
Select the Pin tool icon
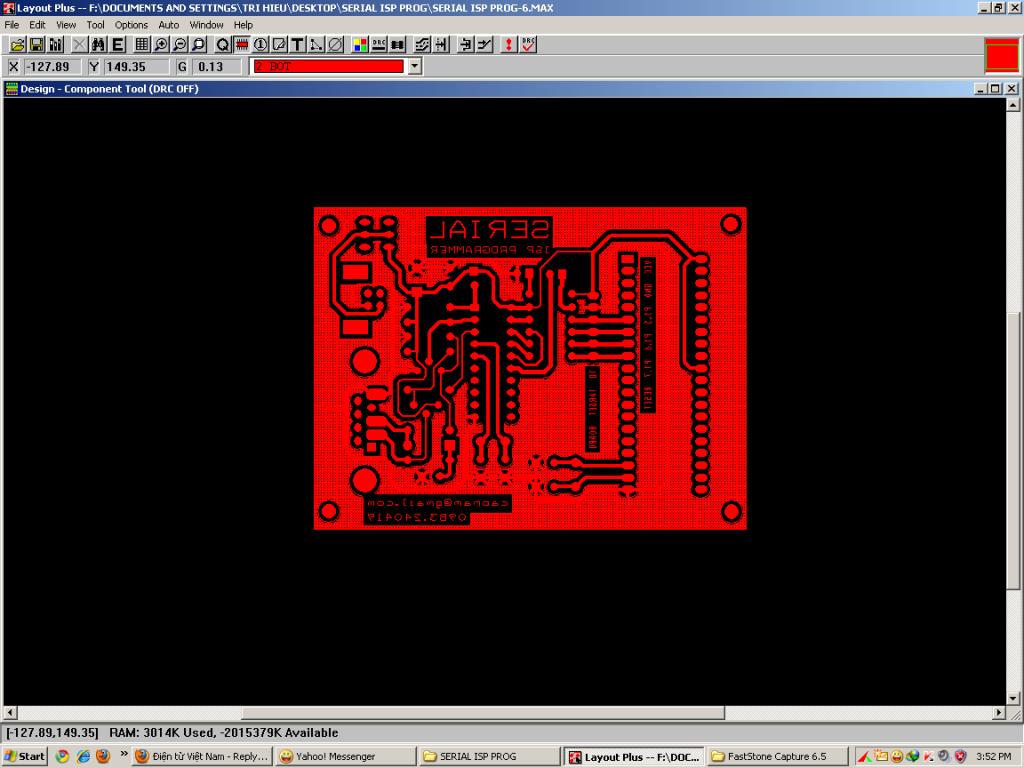click(261, 44)
